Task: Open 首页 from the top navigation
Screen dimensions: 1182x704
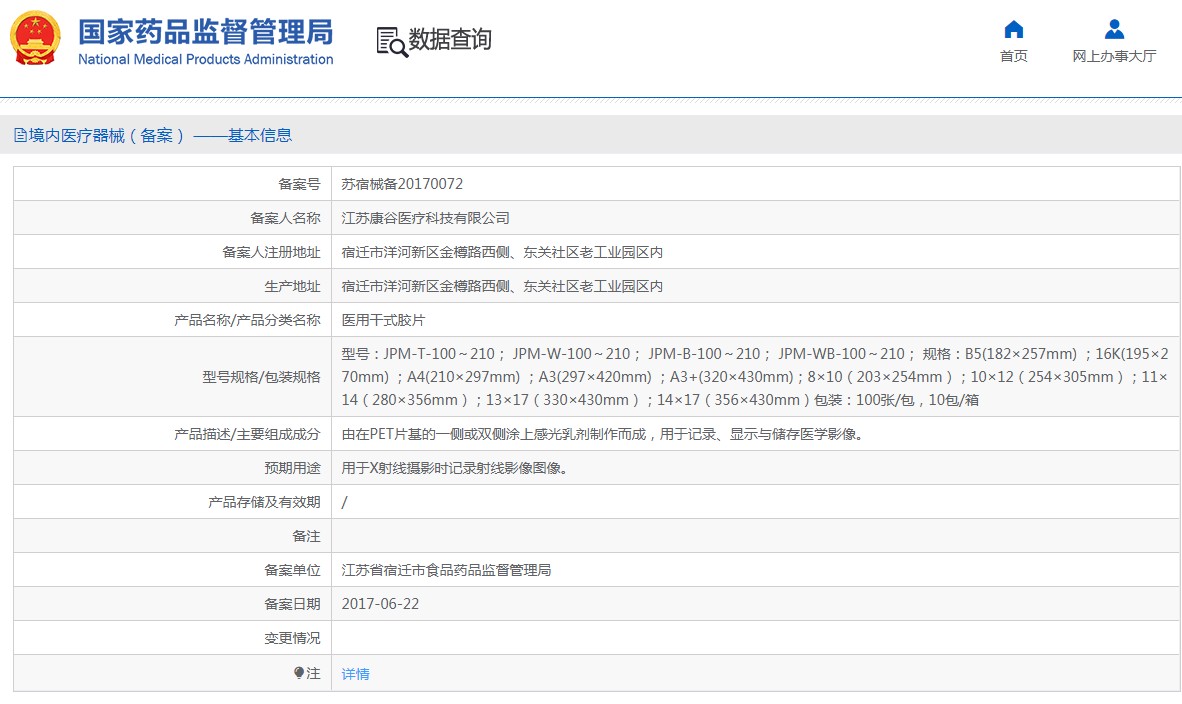Action: pyautogui.click(x=1014, y=56)
